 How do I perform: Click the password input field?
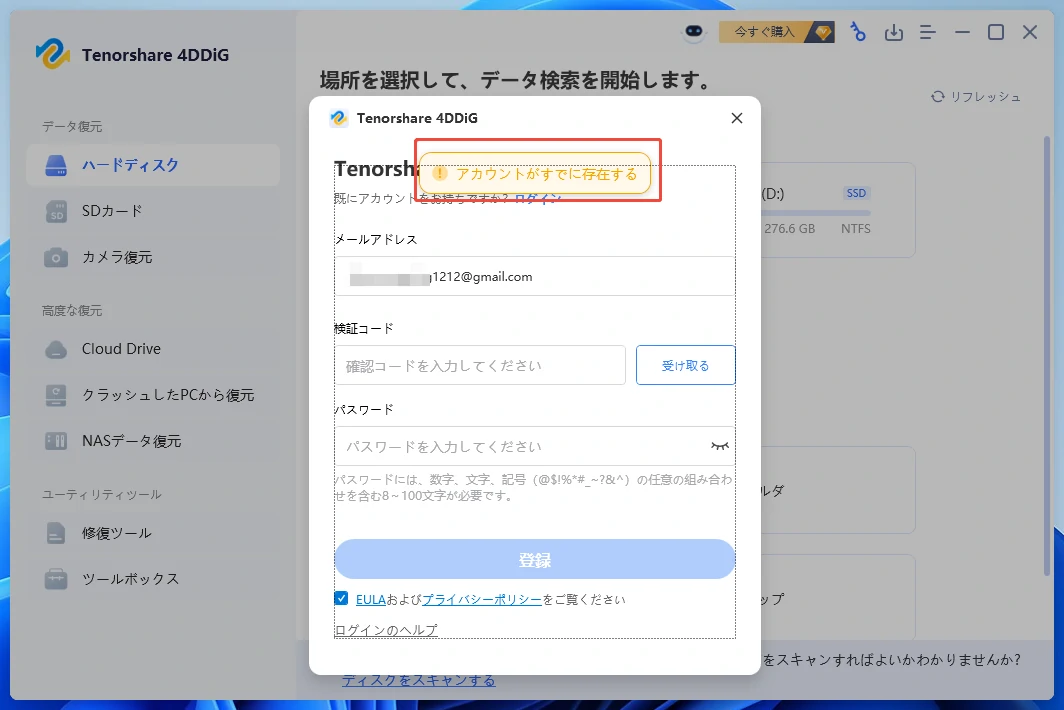click(535, 446)
